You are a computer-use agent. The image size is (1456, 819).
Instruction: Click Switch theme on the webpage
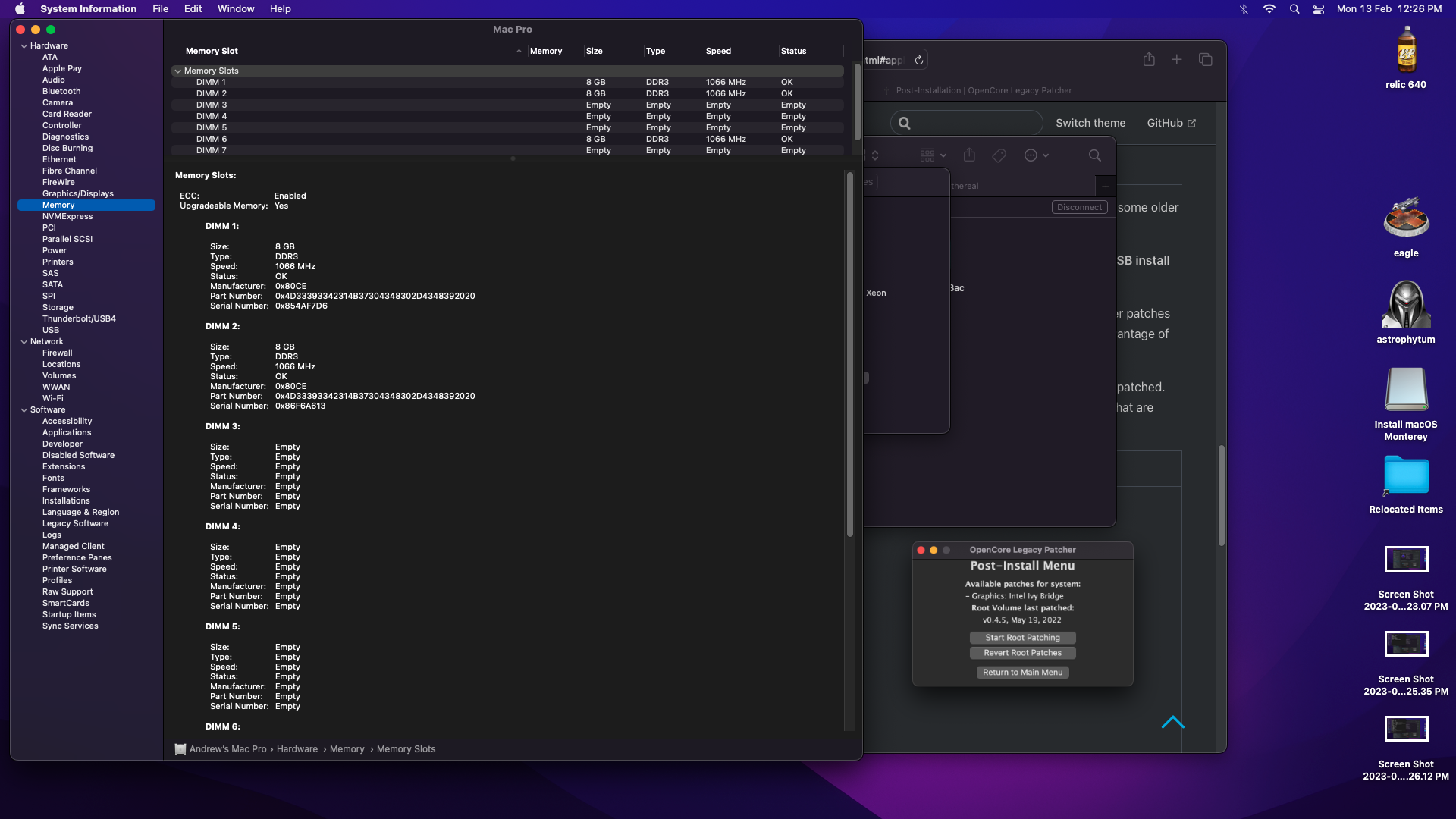coord(1090,123)
